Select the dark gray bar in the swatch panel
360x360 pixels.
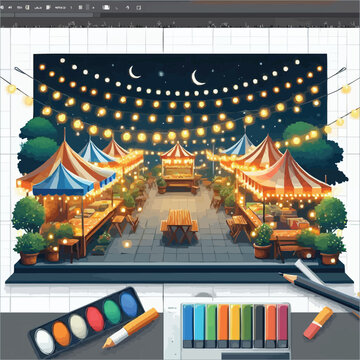coord(259,326)
